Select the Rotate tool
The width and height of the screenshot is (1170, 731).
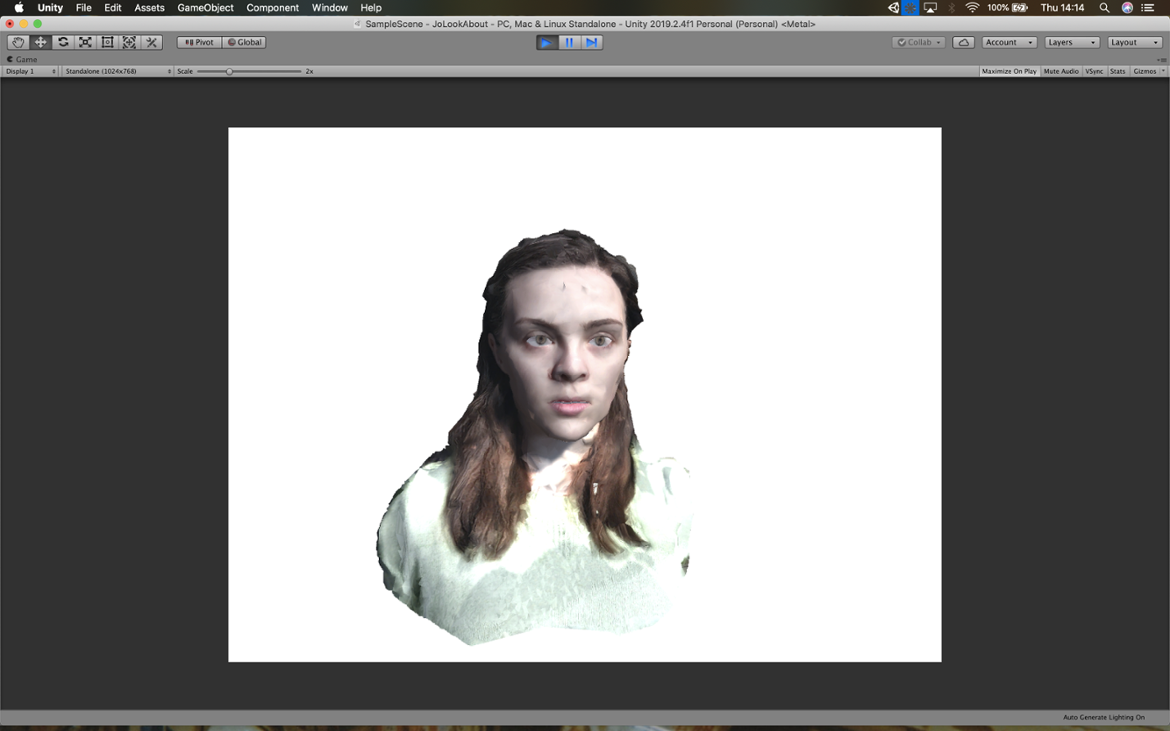click(x=63, y=42)
